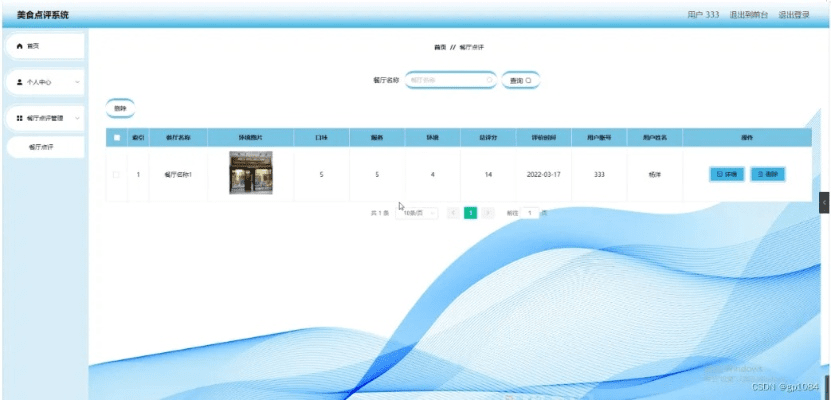Click the 共 1 条 total count text
The image size is (831, 400).
[x=379, y=213]
